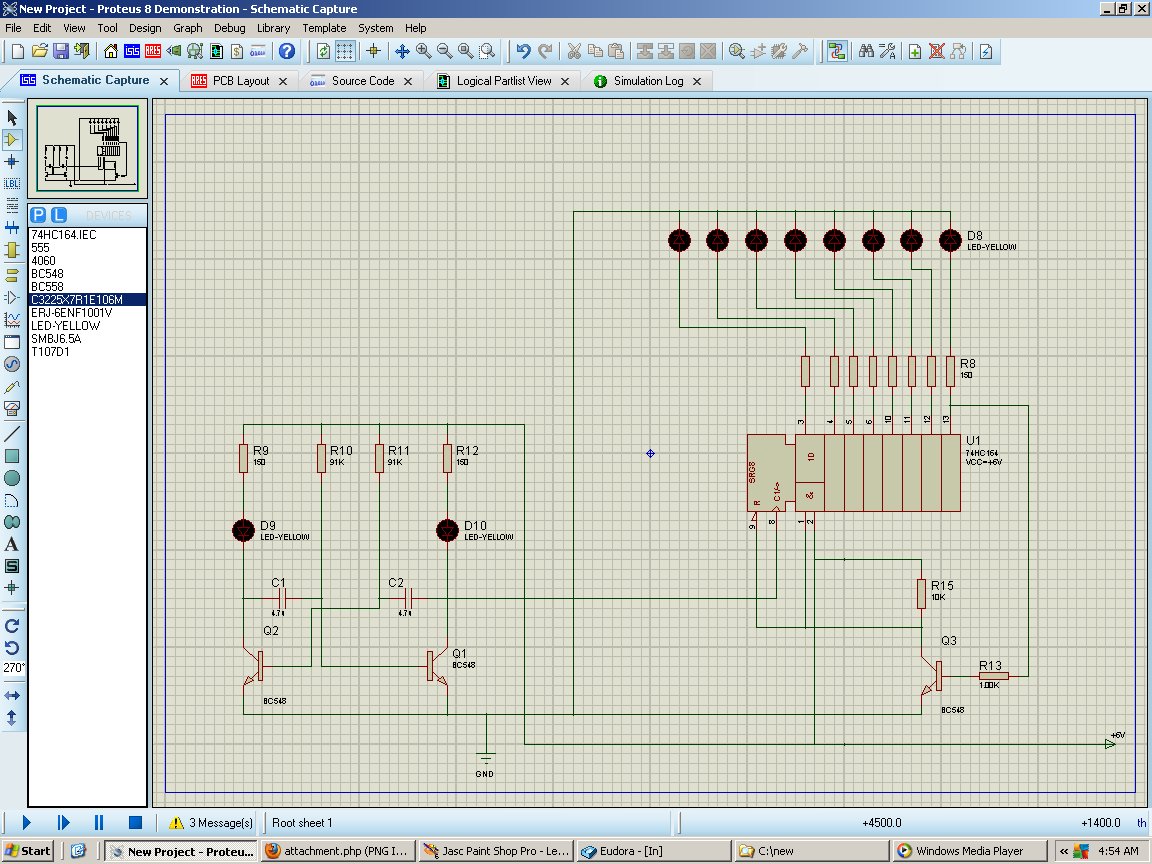Select the Voltage Probe mode tool

pos(12,386)
